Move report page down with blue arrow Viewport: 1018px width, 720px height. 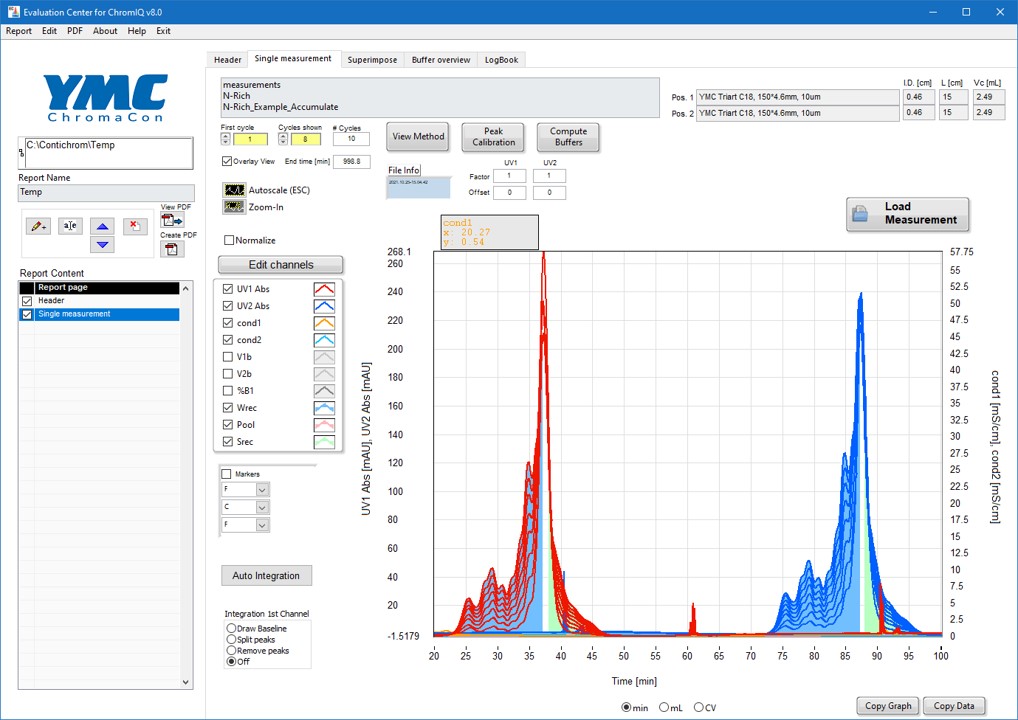point(102,245)
